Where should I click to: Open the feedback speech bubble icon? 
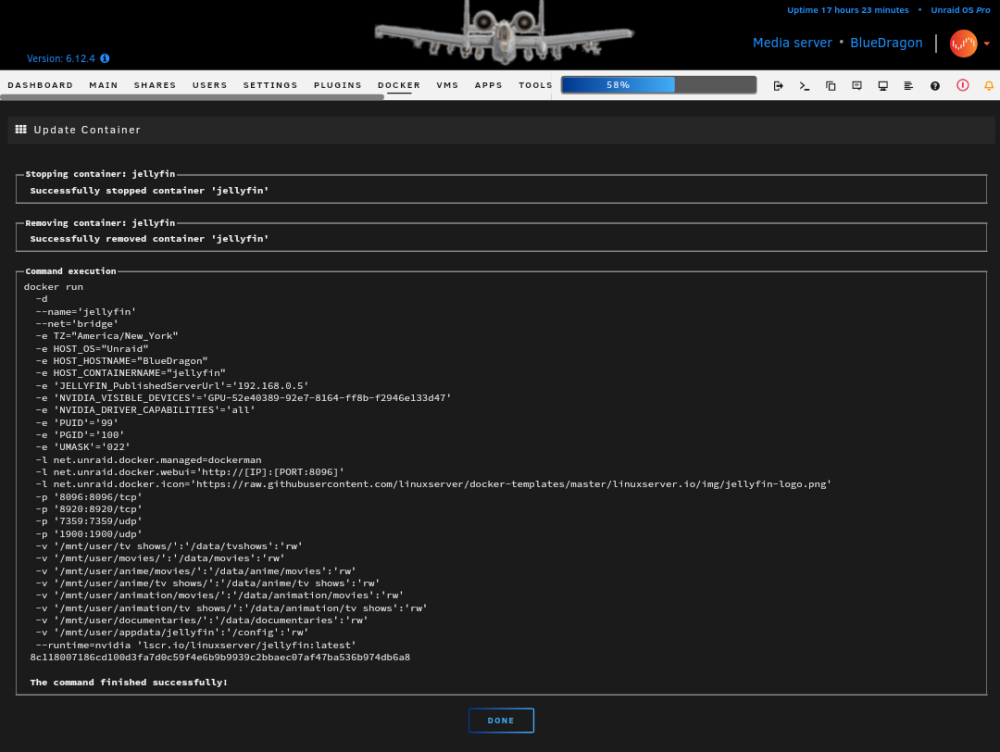[857, 85]
